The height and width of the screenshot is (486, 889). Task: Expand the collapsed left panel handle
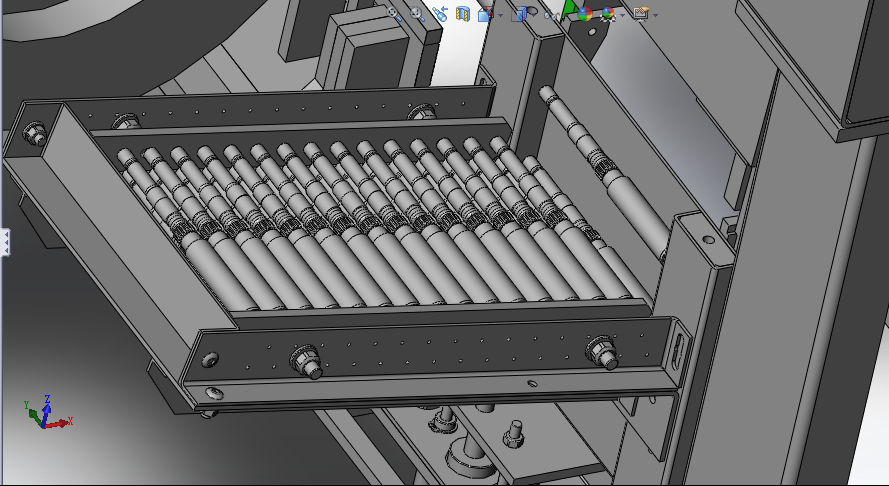click(5, 242)
